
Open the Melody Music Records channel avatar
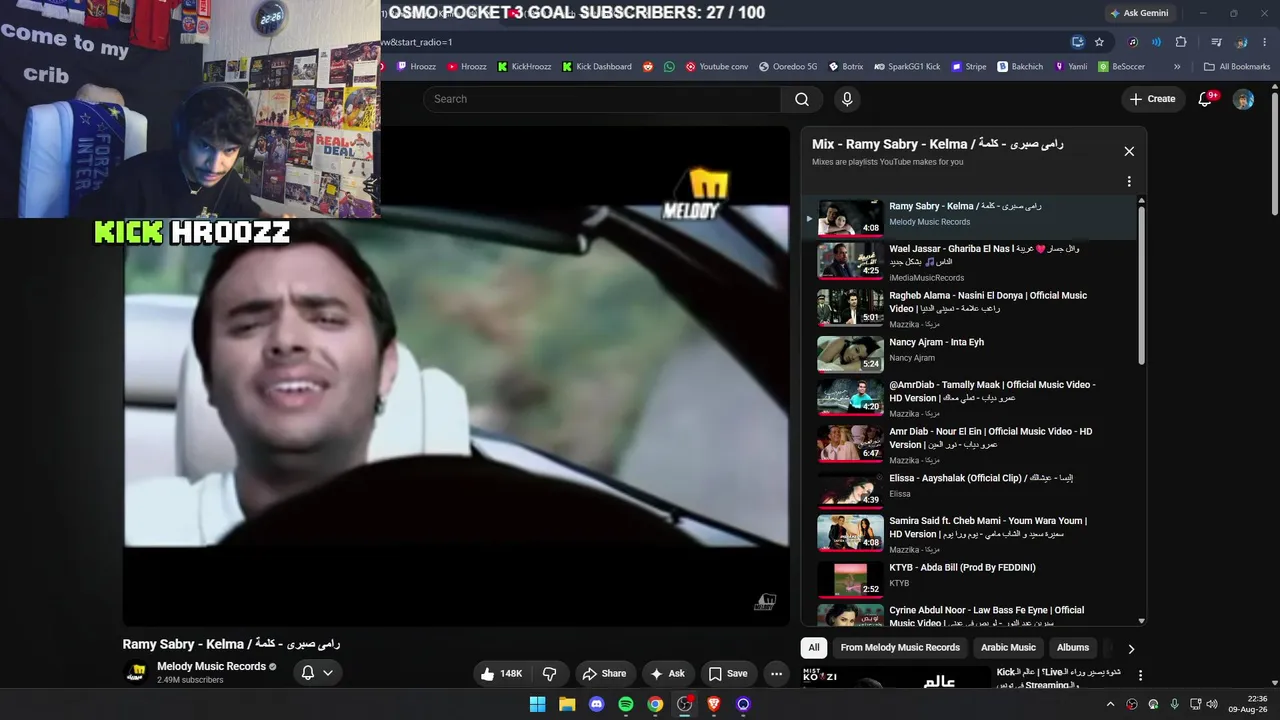click(x=135, y=673)
